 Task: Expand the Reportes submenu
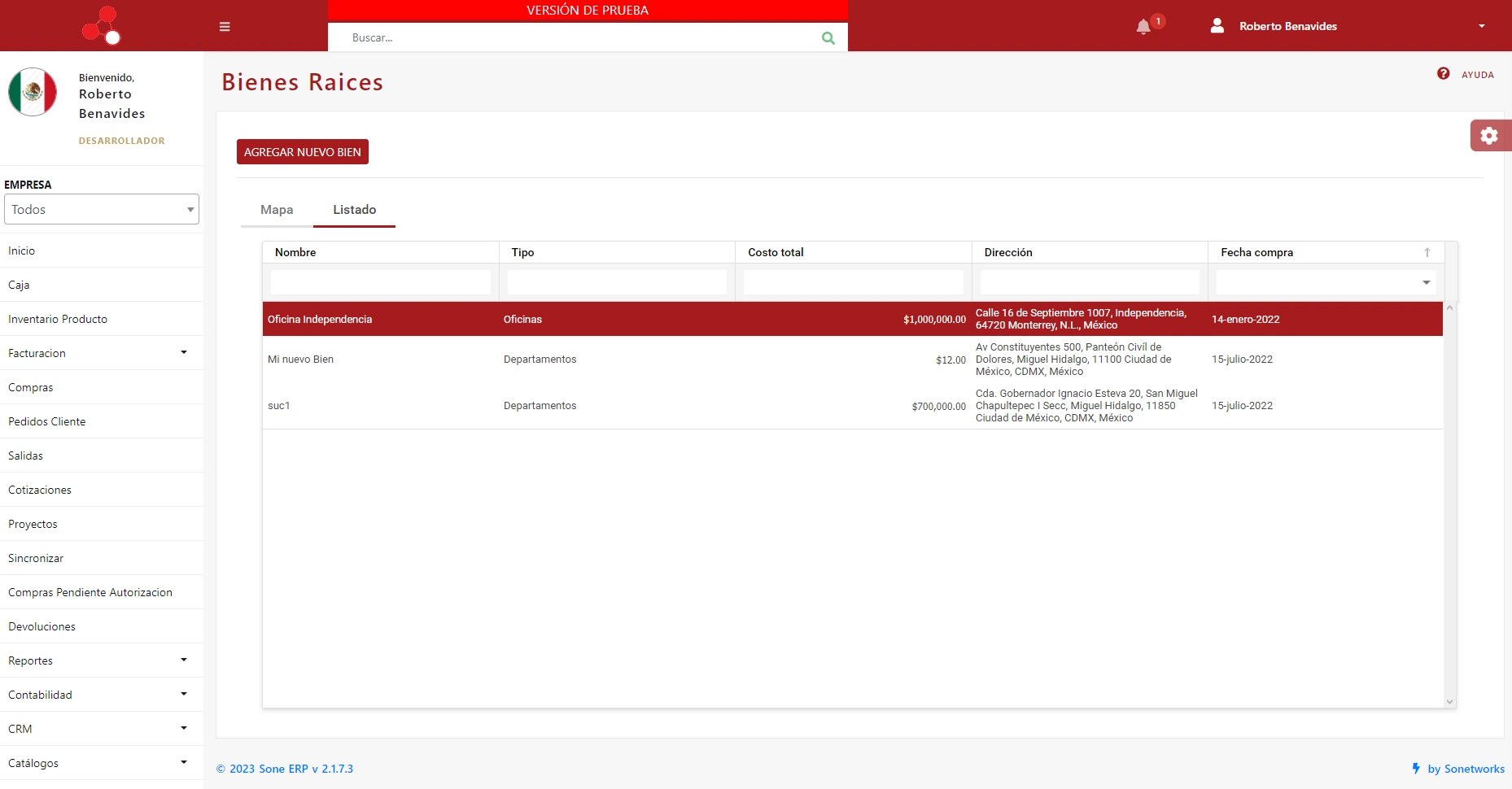click(184, 660)
